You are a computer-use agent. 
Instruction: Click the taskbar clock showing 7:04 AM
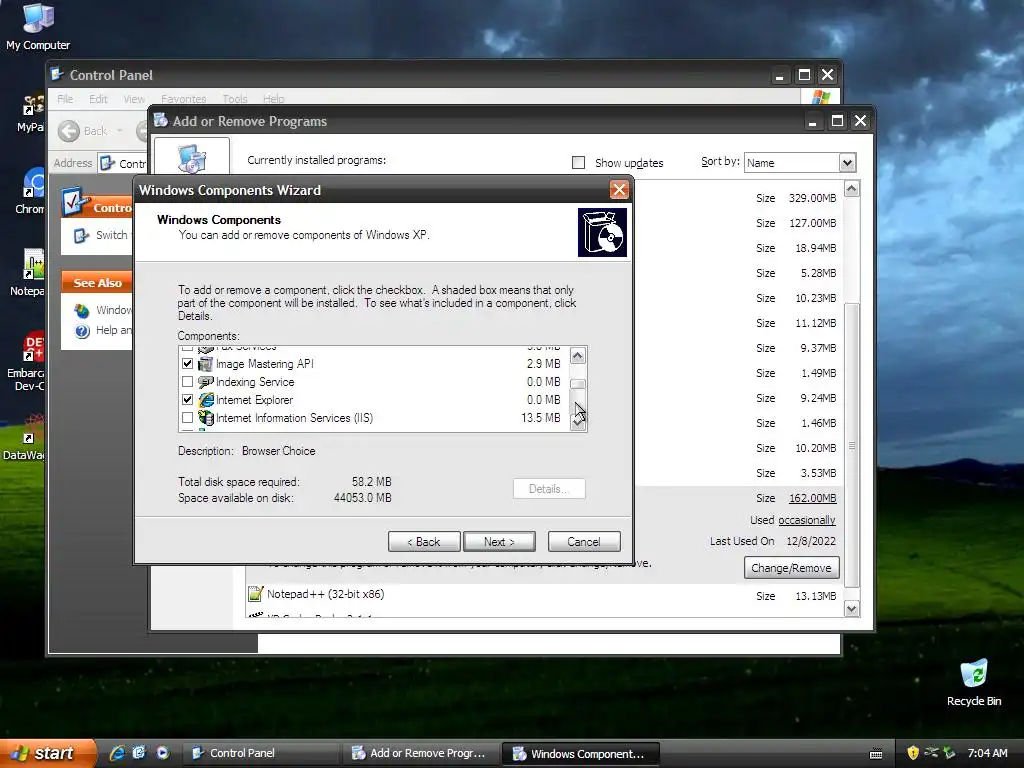[987, 753]
